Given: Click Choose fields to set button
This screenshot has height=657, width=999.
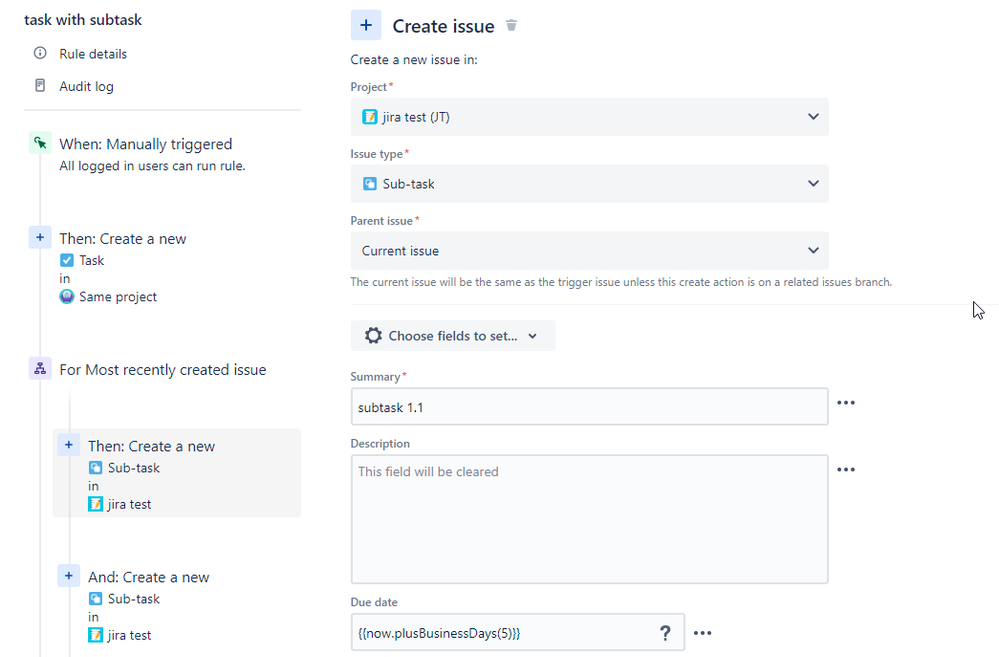Looking at the screenshot, I should [452, 336].
